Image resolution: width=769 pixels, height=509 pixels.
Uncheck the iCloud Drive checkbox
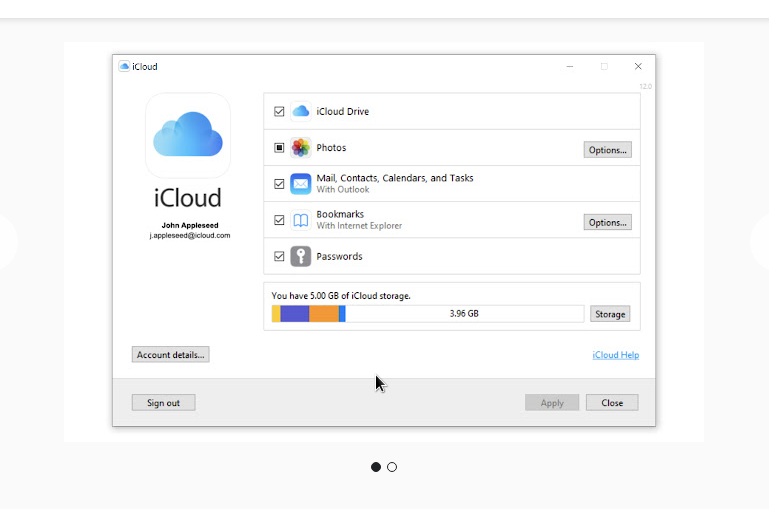point(279,111)
